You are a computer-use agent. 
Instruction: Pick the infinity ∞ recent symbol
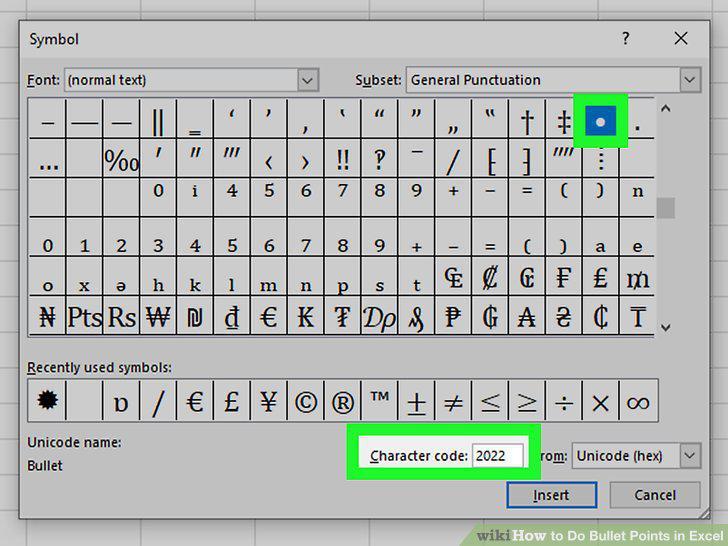point(638,401)
